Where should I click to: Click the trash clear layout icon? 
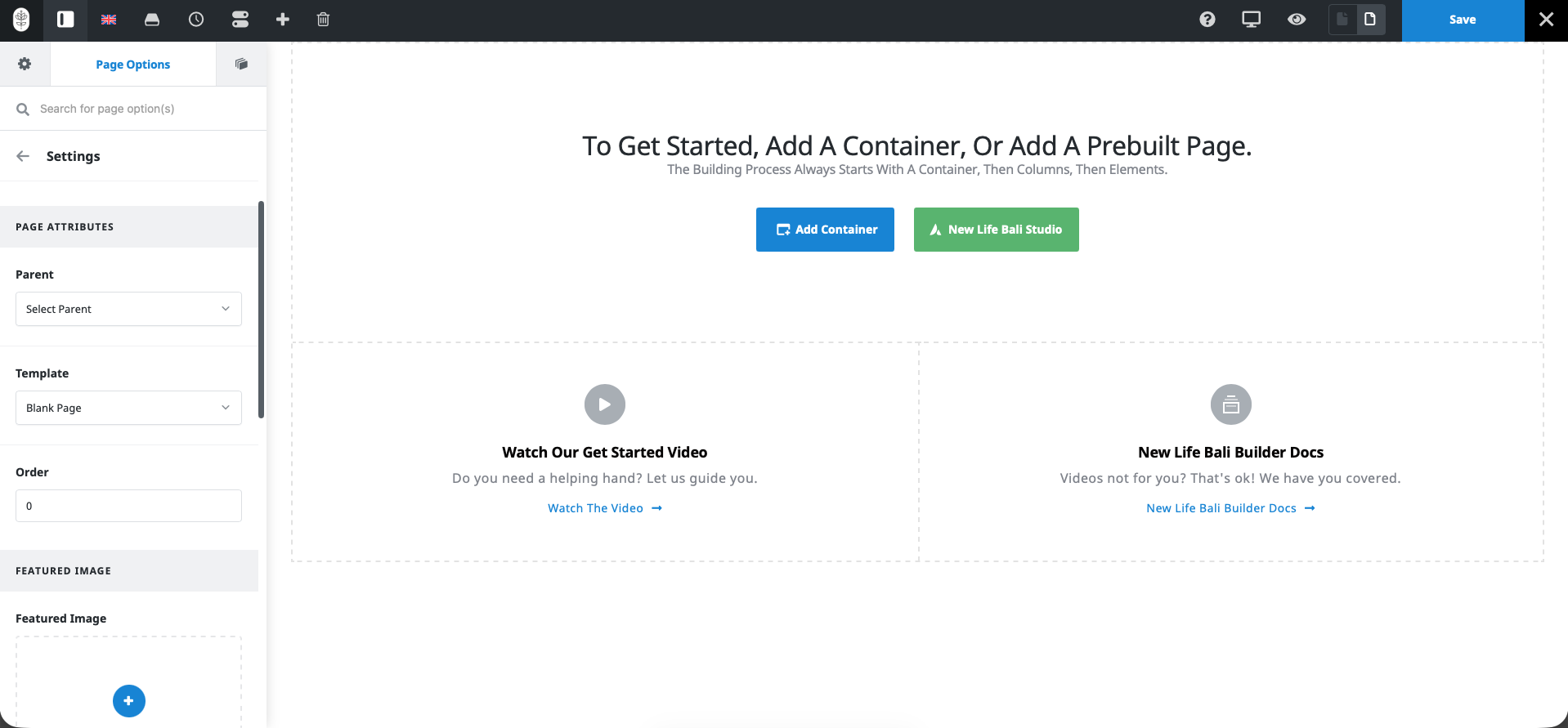click(x=323, y=20)
